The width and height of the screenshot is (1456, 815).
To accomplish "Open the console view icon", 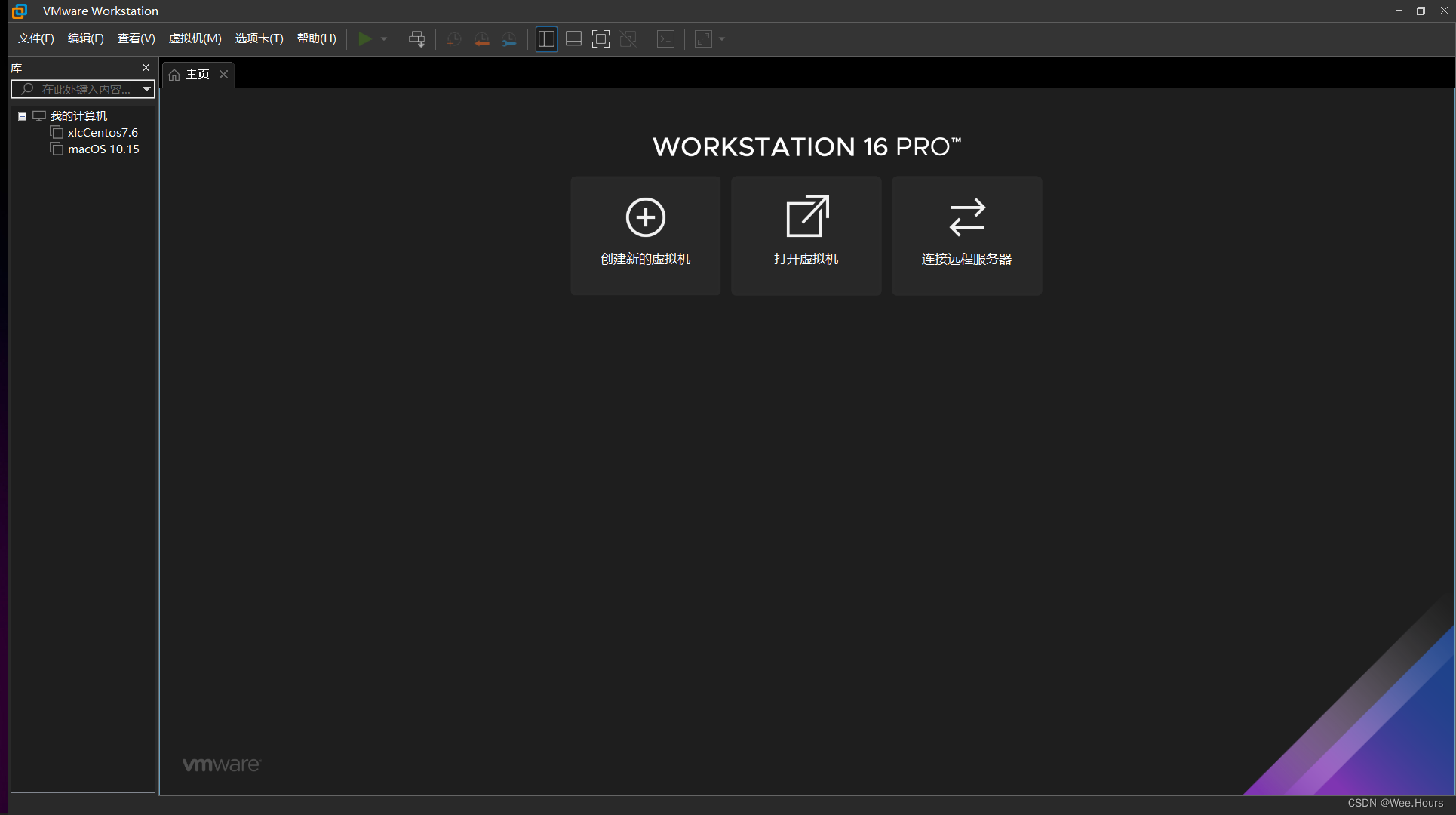I will tap(665, 39).
